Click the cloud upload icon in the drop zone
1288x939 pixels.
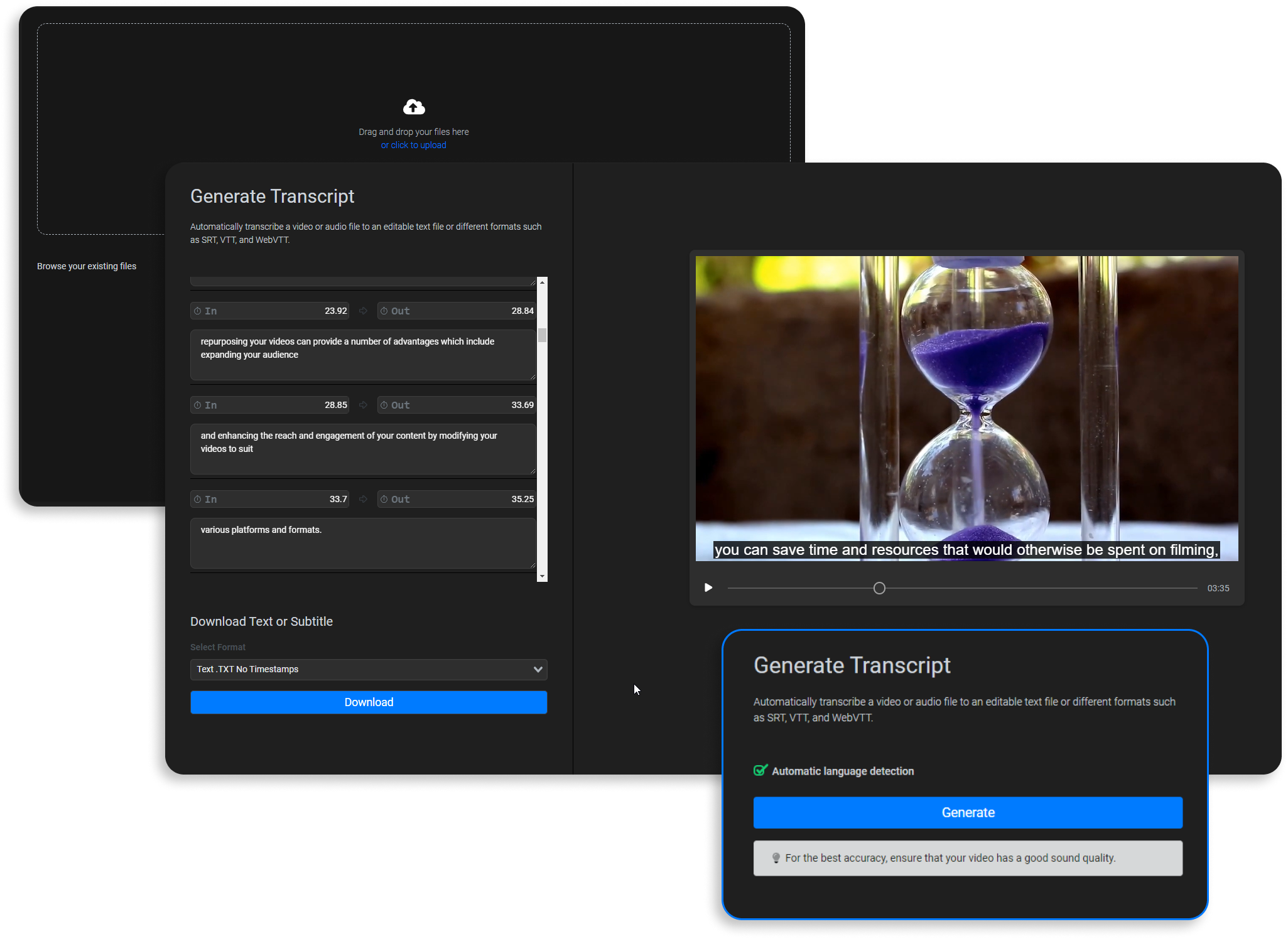click(x=413, y=107)
